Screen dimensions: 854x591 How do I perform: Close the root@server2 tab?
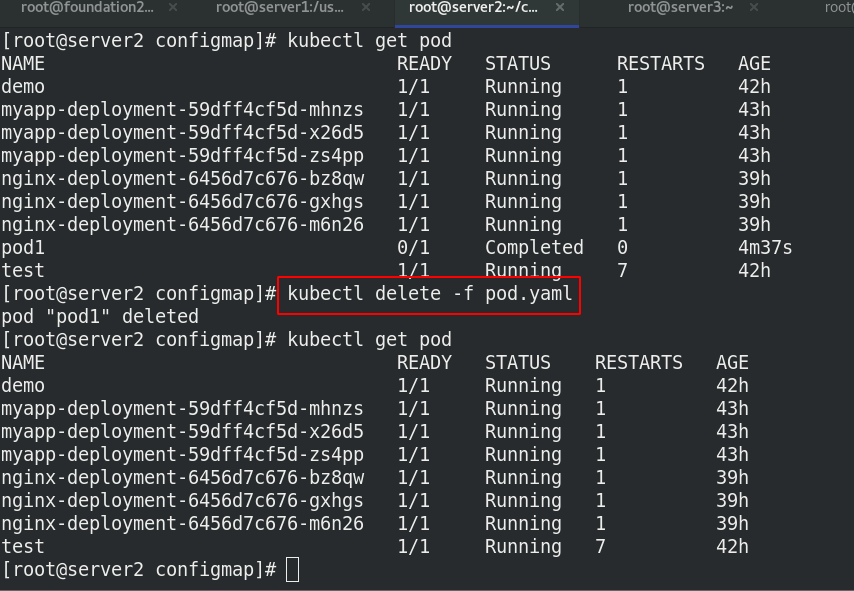[x=559, y=8]
